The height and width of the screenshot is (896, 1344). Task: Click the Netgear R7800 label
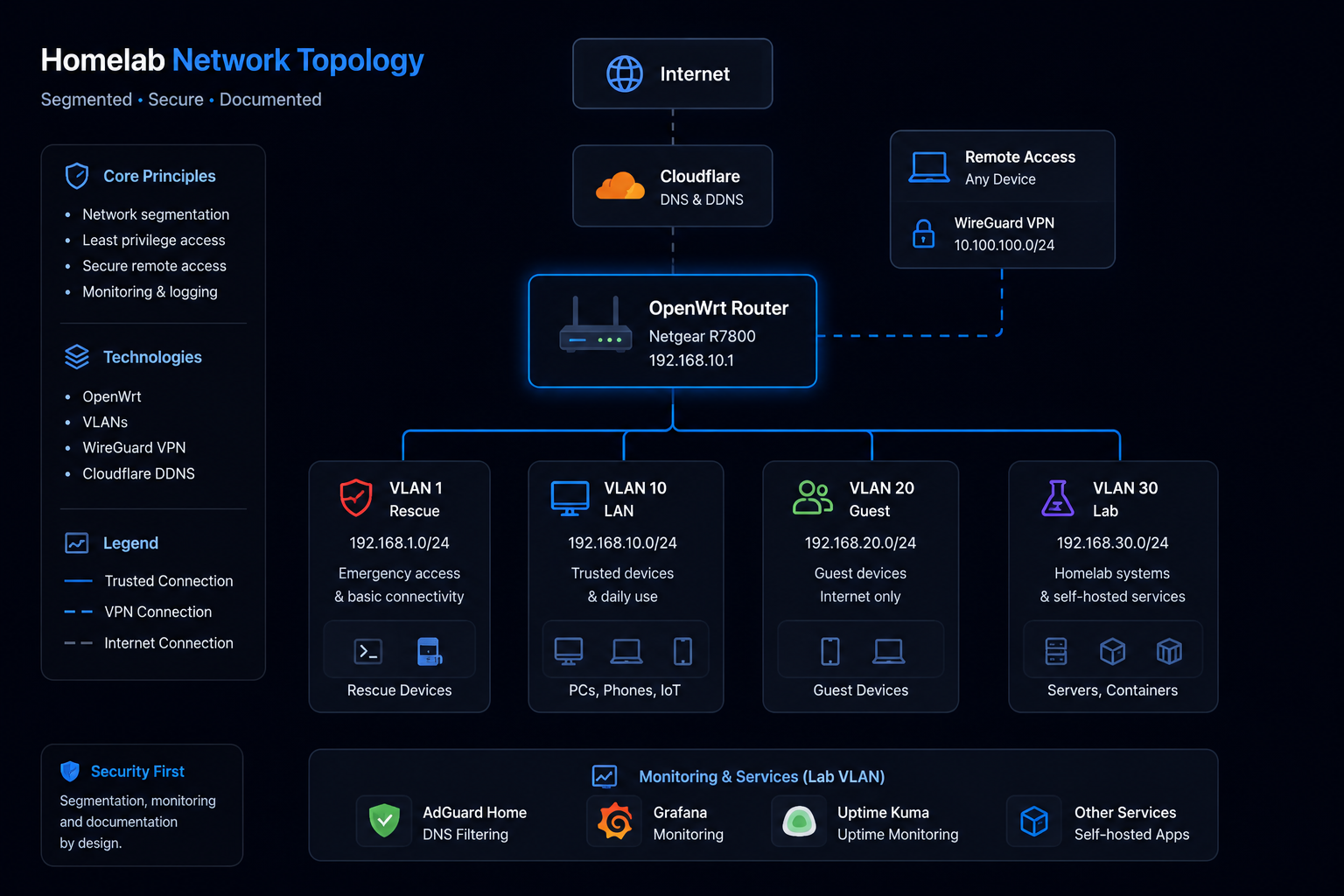[x=702, y=336]
